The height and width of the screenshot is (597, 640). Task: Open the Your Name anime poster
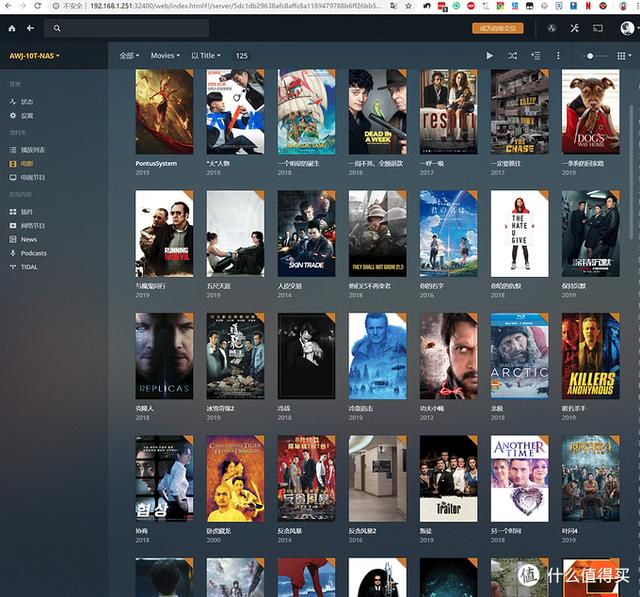tap(449, 233)
